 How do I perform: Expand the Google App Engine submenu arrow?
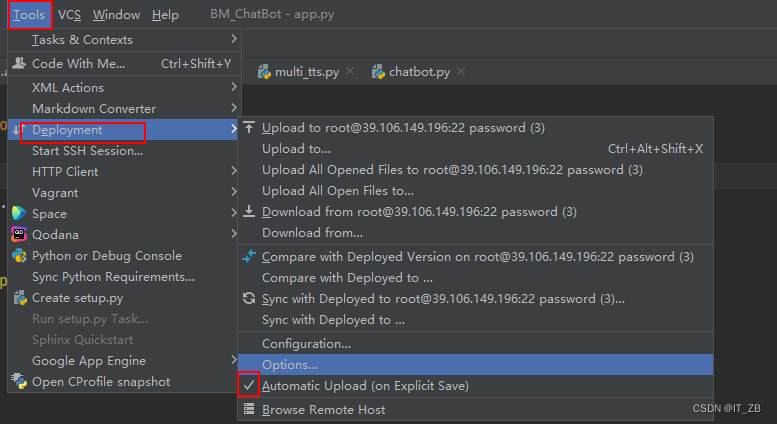point(234,360)
